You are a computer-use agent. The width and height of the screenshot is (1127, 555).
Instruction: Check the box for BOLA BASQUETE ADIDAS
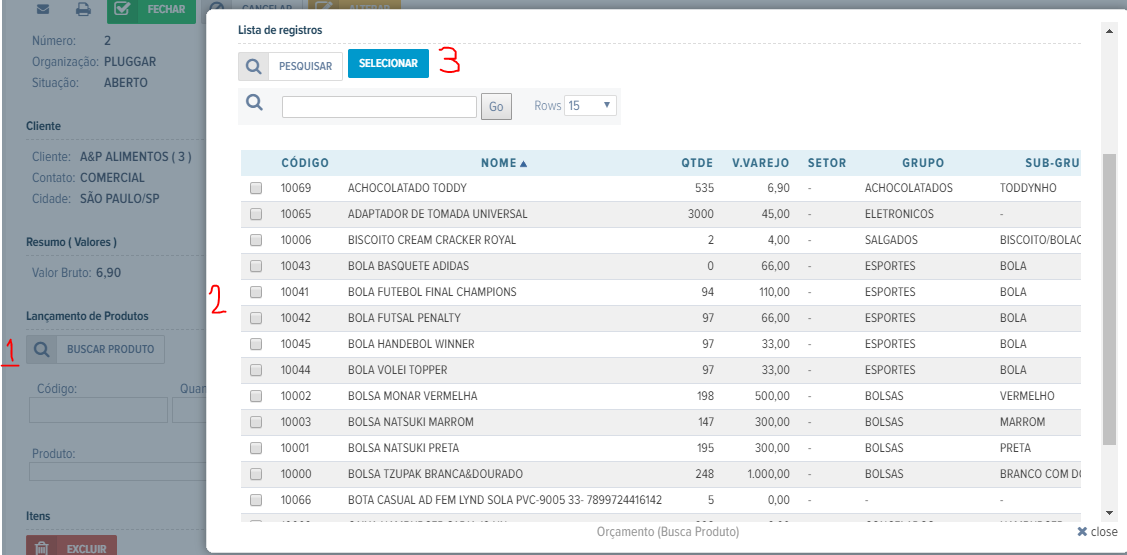pos(256,266)
